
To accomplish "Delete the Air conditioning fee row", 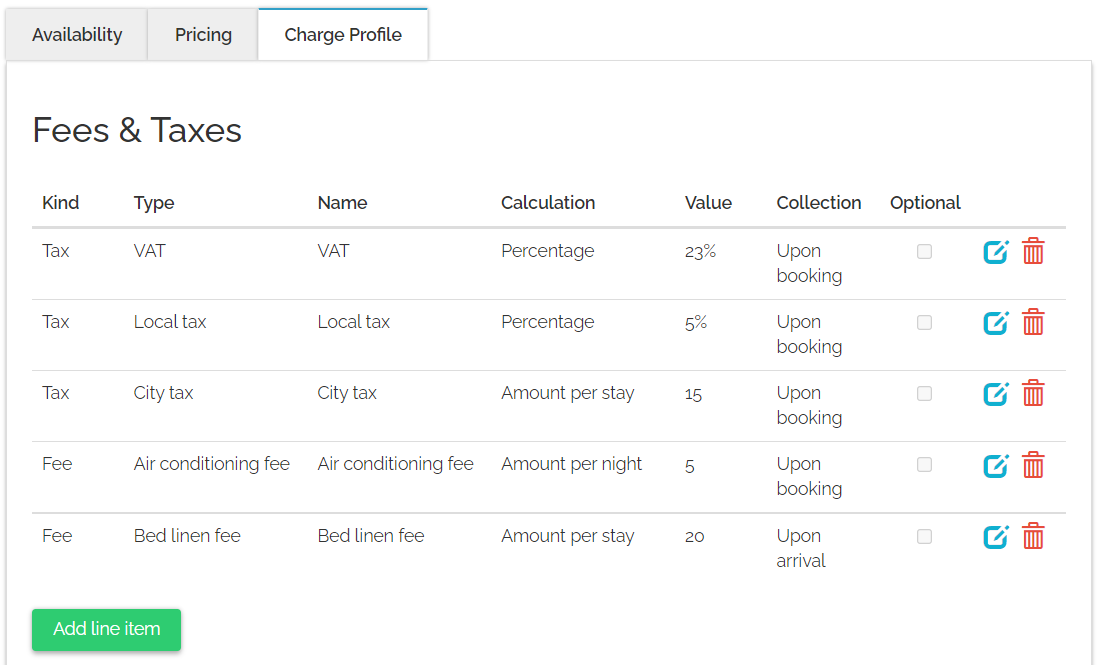I will click(1033, 465).
